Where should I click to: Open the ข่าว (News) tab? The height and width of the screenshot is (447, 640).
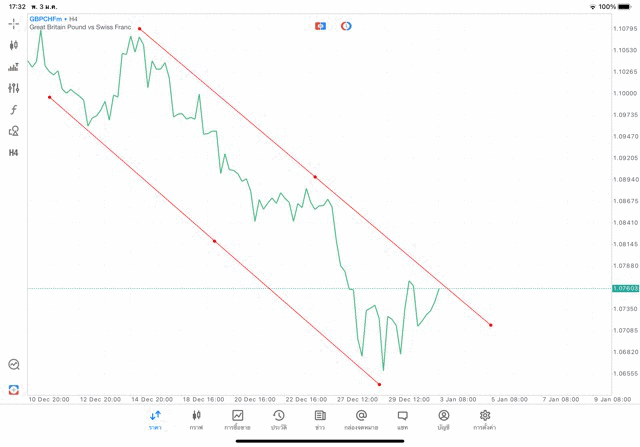(320, 419)
